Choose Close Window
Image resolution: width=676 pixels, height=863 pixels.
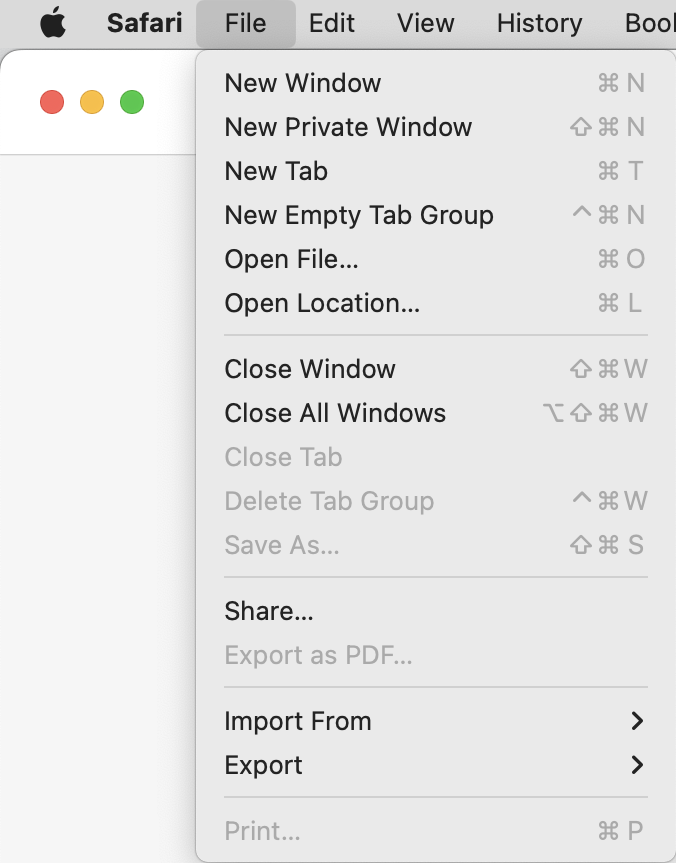pyautogui.click(x=308, y=369)
